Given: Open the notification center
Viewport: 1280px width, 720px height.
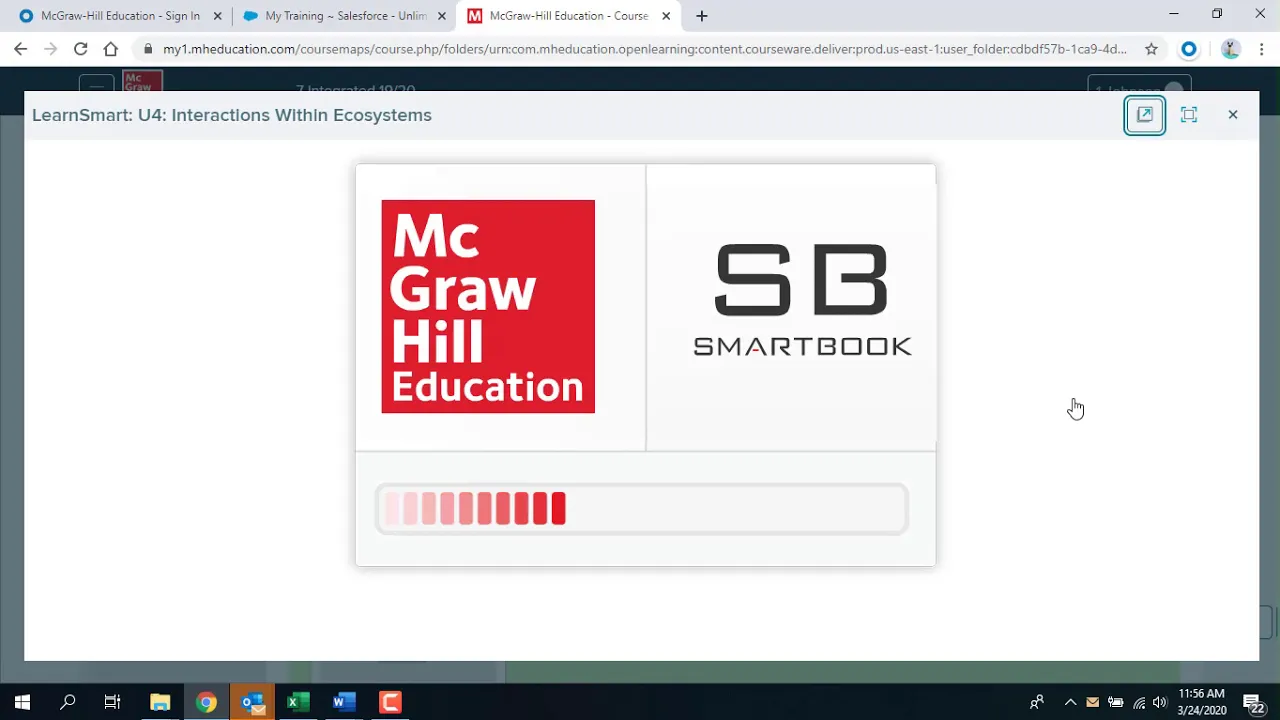Looking at the screenshot, I should coord(1254,702).
